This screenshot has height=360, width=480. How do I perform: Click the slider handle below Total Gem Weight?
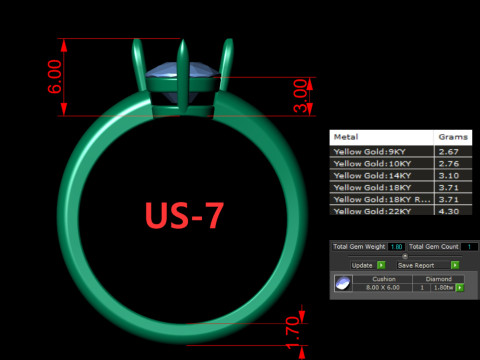405,256
